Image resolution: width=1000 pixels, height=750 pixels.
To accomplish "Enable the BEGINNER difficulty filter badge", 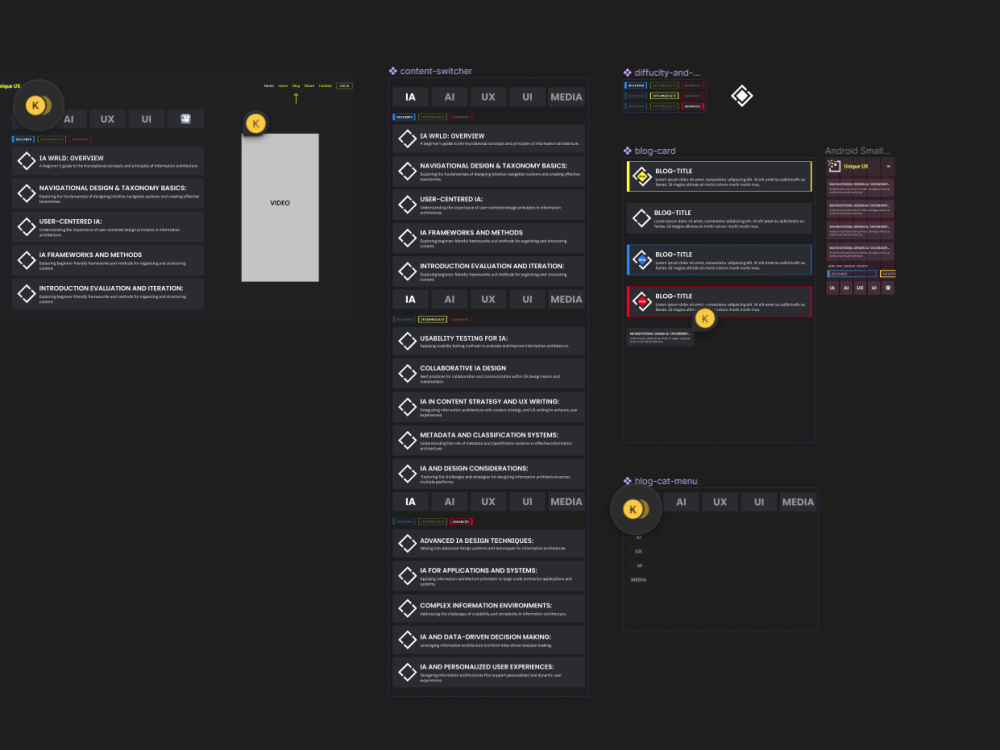I will (x=635, y=86).
